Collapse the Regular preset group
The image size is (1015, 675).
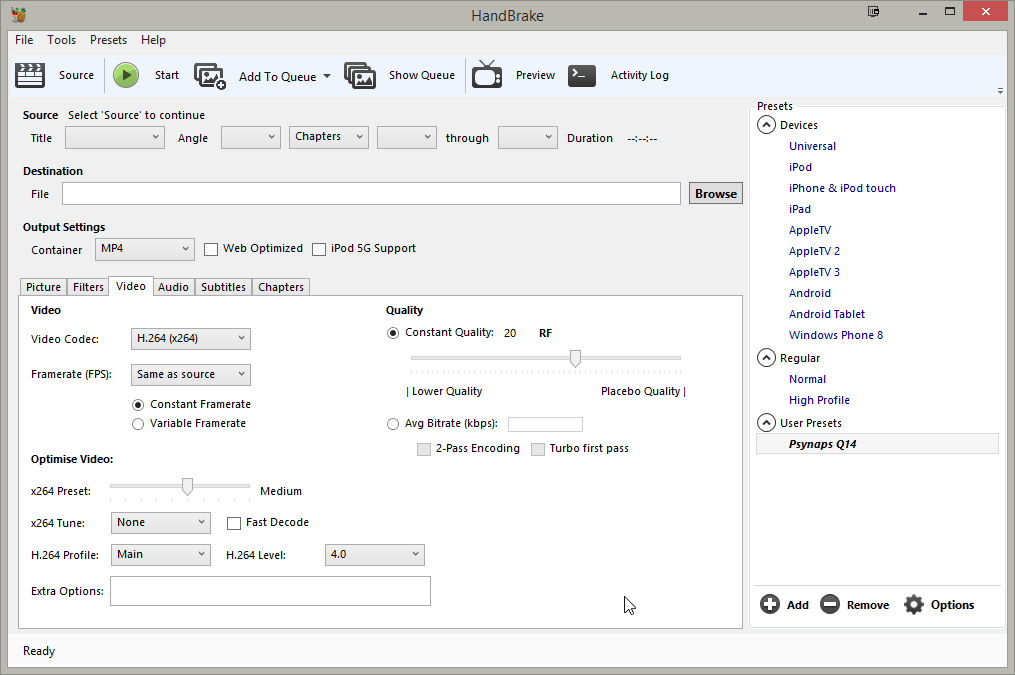click(x=766, y=358)
